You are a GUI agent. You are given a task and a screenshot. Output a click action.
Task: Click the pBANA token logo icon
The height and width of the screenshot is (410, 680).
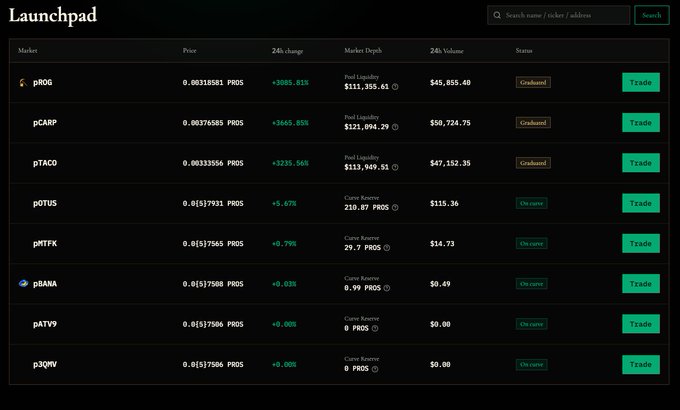point(23,284)
